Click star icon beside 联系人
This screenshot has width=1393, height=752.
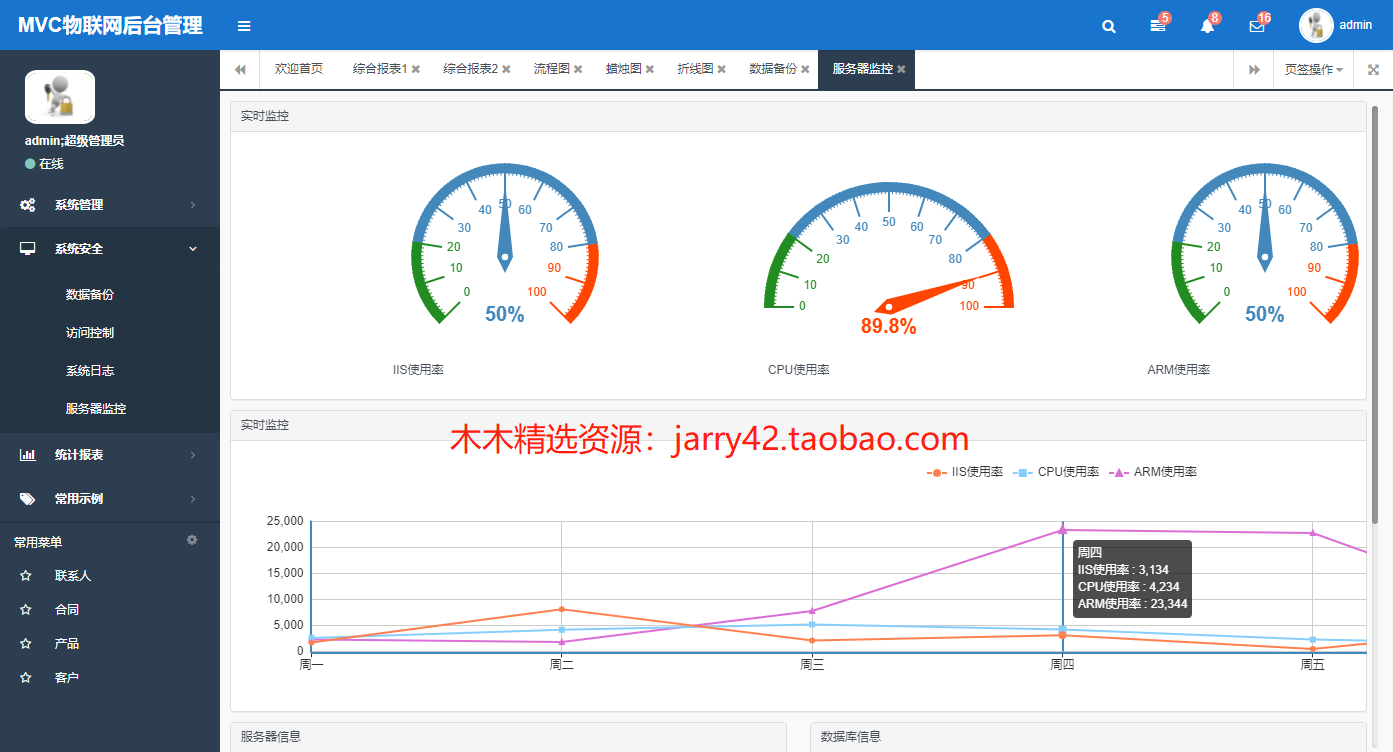(x=26, y=576)
